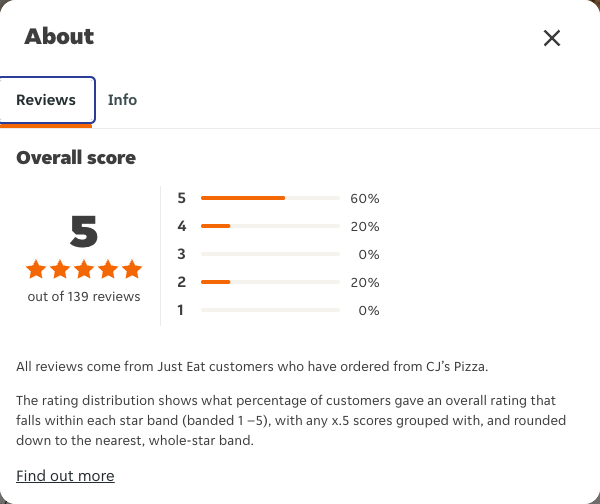Click the 3-star rating bar at 0%

[x=270, y=254]
